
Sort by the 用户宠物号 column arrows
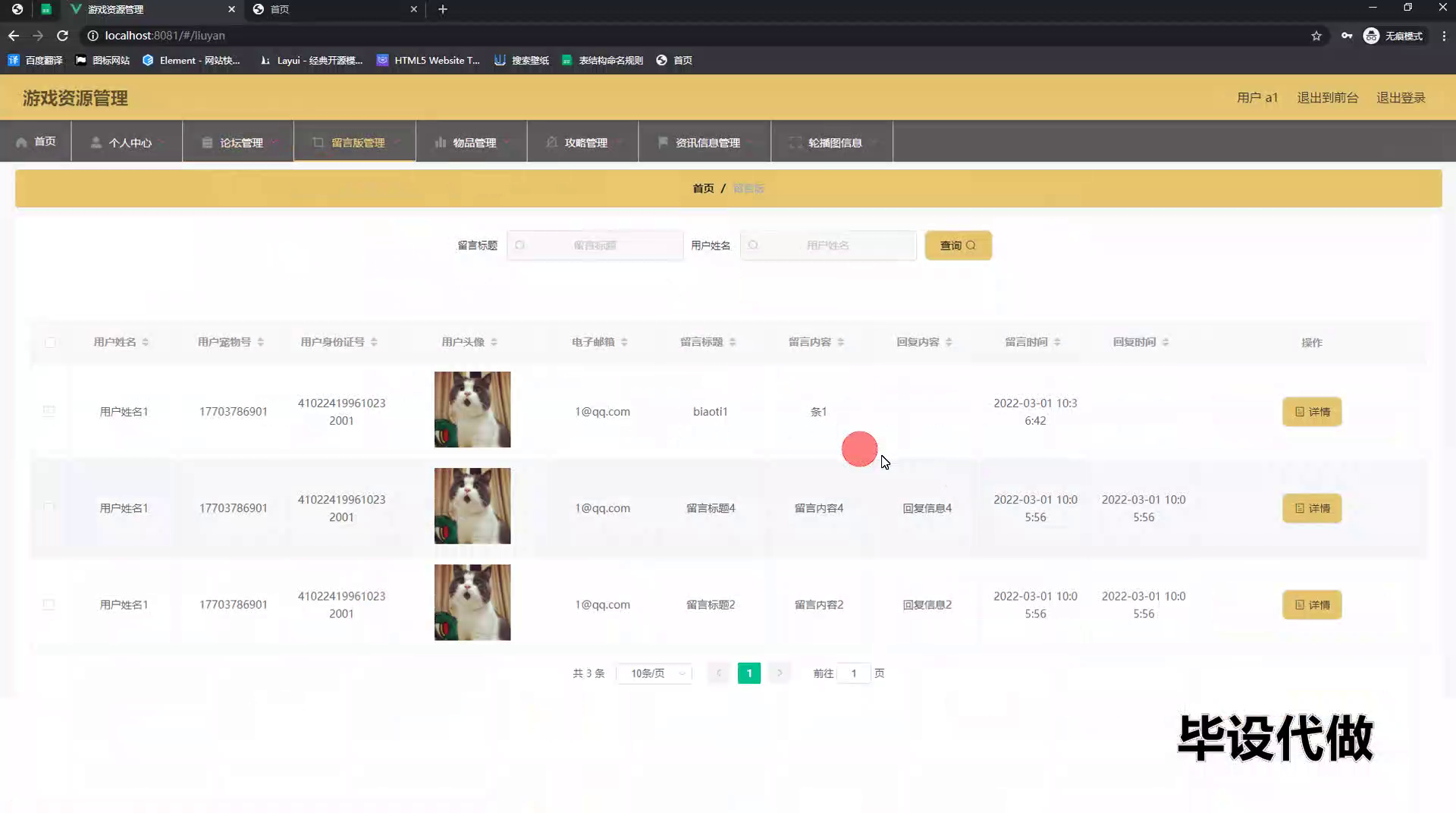(260, 342)
